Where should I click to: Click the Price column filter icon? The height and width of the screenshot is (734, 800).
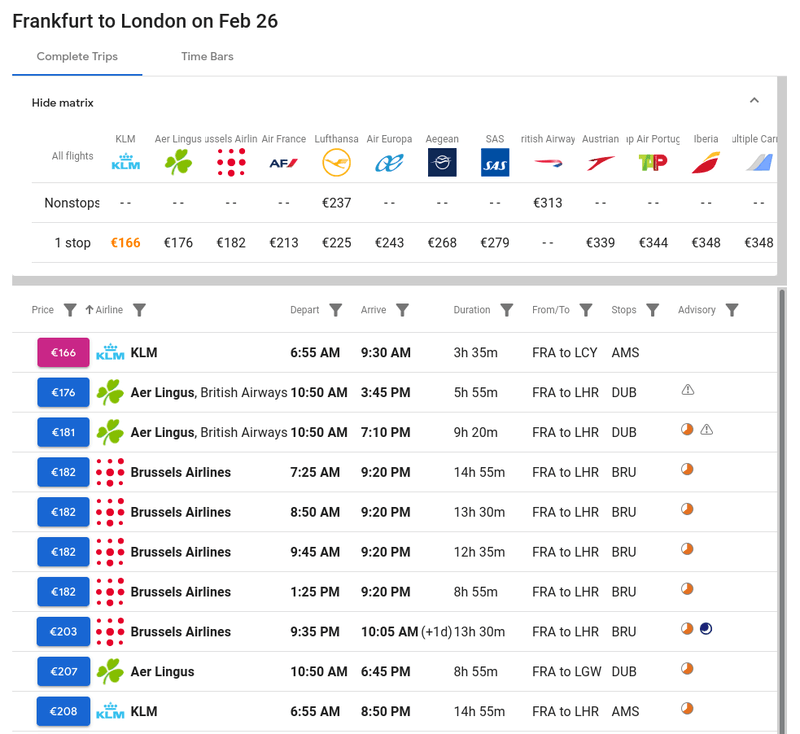70,310
